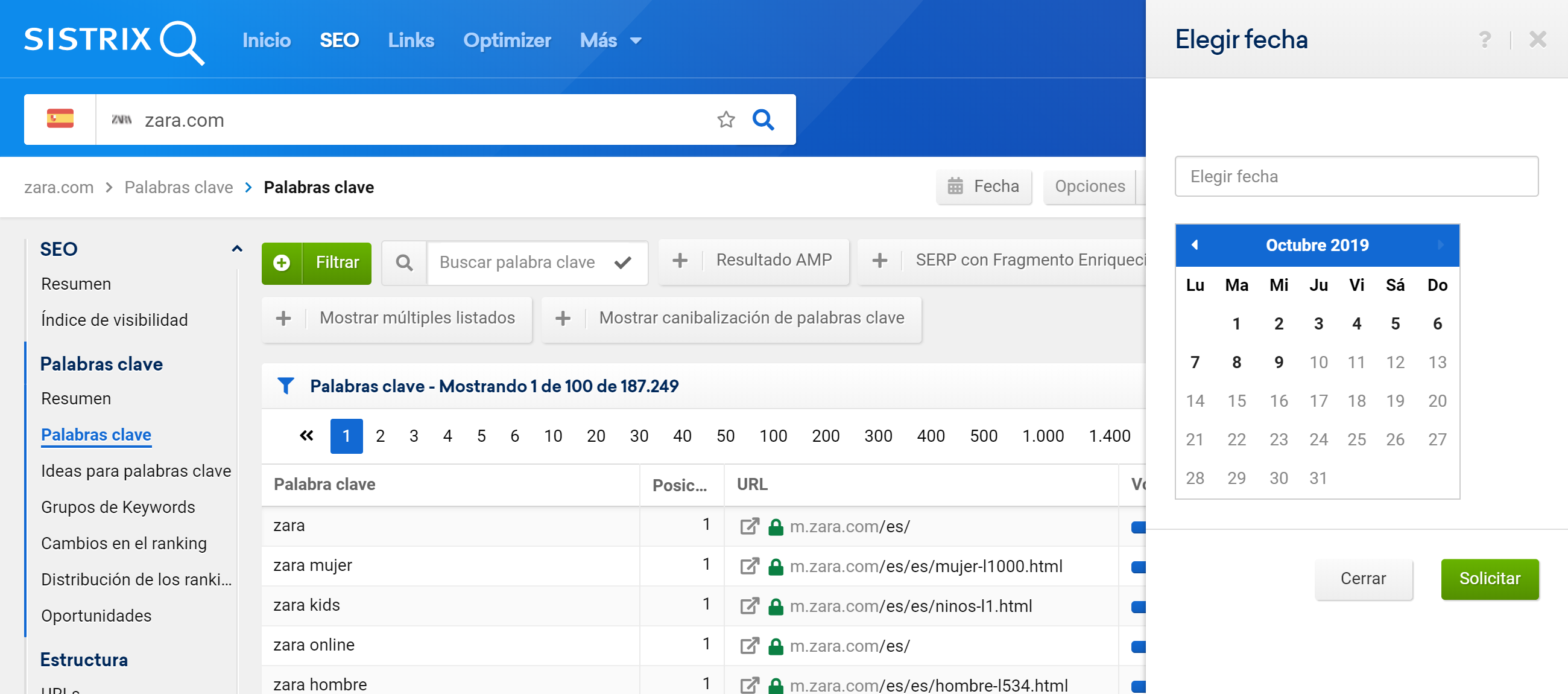Go to next month in calendar
1568x694 pixels.
click(1440, 244)
